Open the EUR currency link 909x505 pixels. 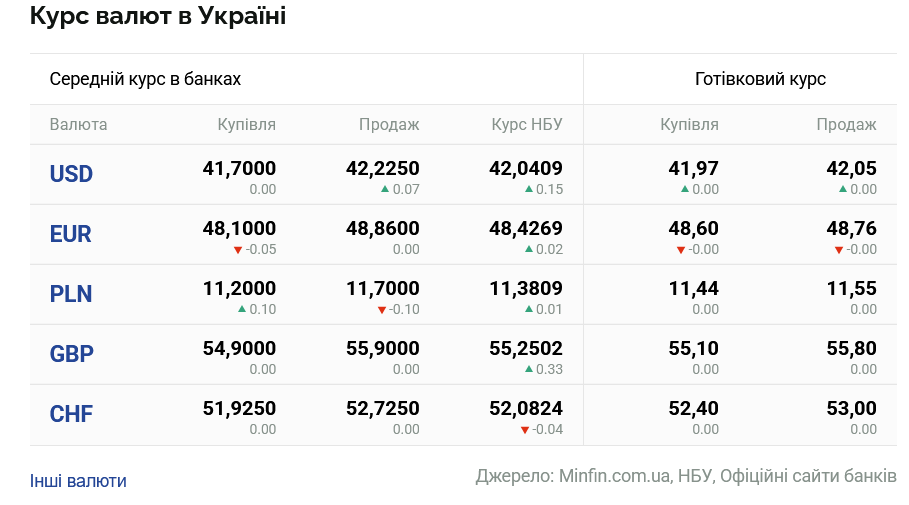click(x=71, y=234)
